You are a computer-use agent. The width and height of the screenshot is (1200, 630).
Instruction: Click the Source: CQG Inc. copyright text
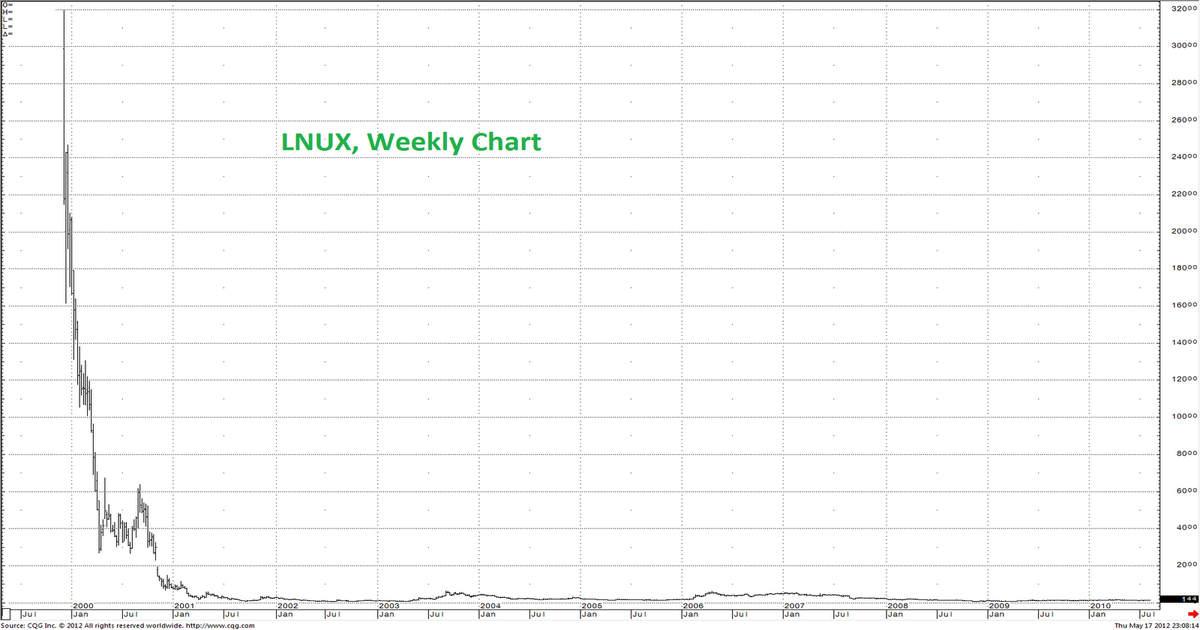[x=30, y=624]
